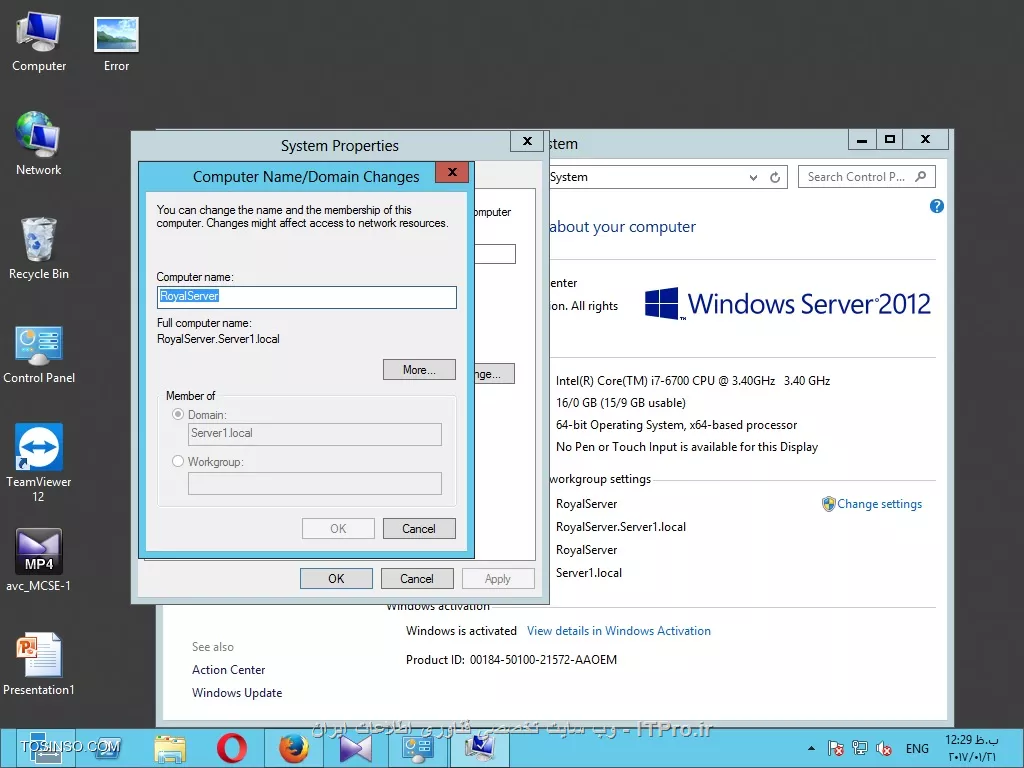Click the More... button
Viewport: 1024px width, 768px height.
[x=419, y=370]
